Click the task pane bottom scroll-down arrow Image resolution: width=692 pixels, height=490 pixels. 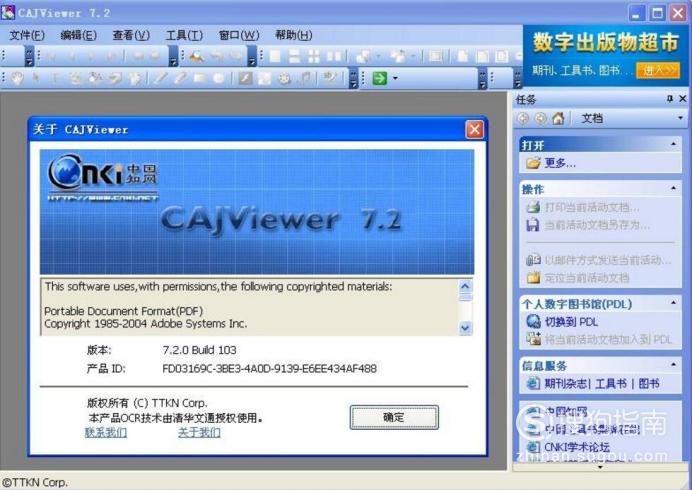(x=600, y=467)
